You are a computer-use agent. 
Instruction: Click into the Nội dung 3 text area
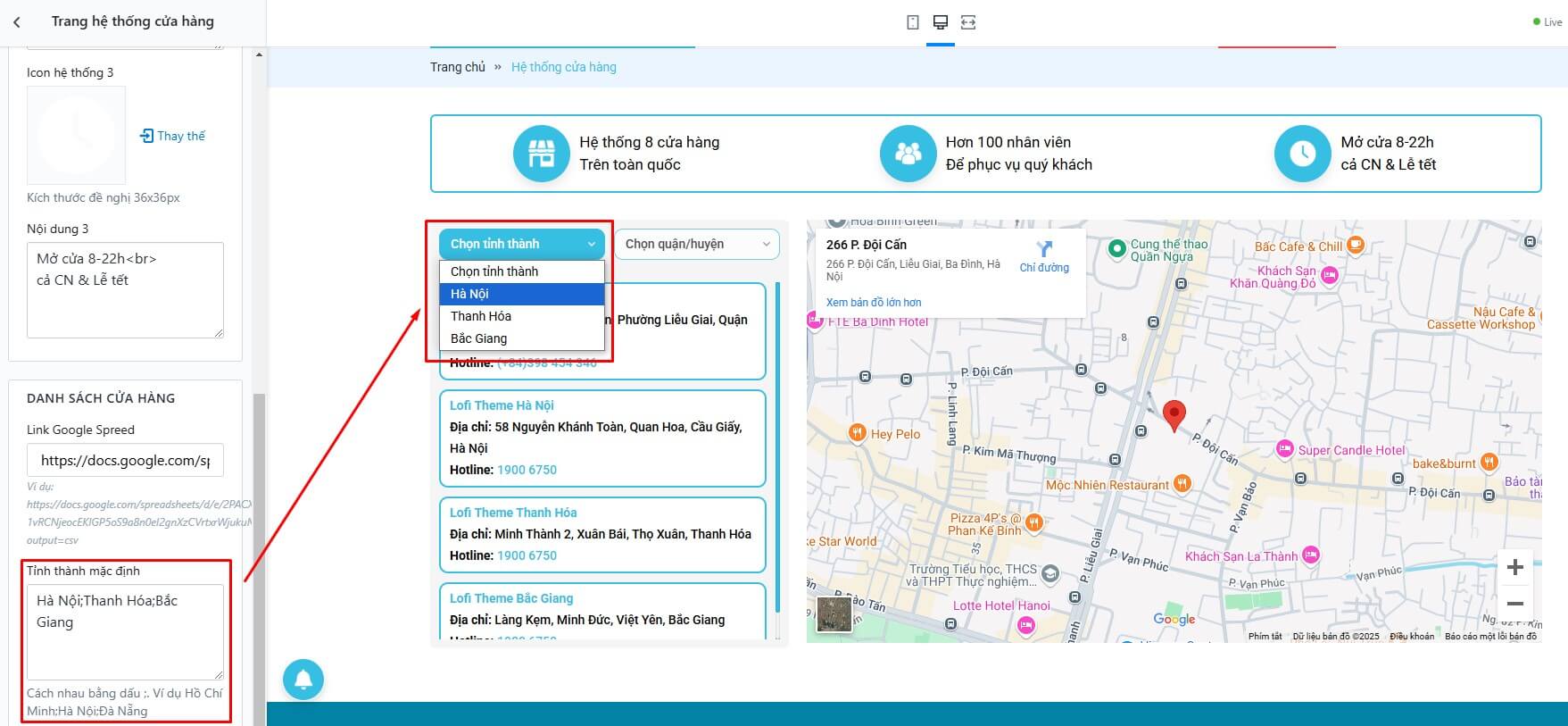pyautogui.click(x=125, y=290)
